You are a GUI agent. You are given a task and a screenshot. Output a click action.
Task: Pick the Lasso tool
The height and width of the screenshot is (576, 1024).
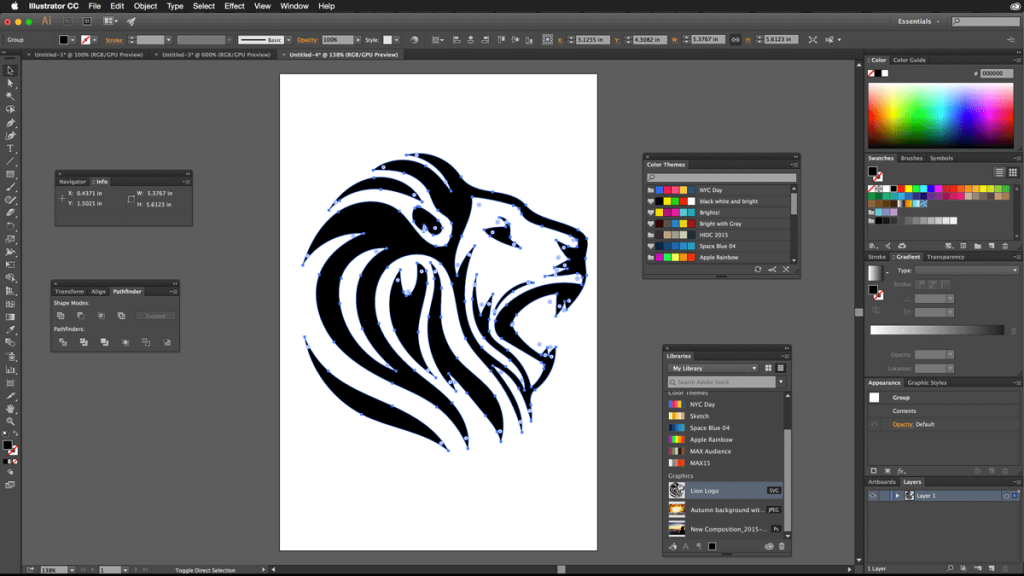coord(10,110)
